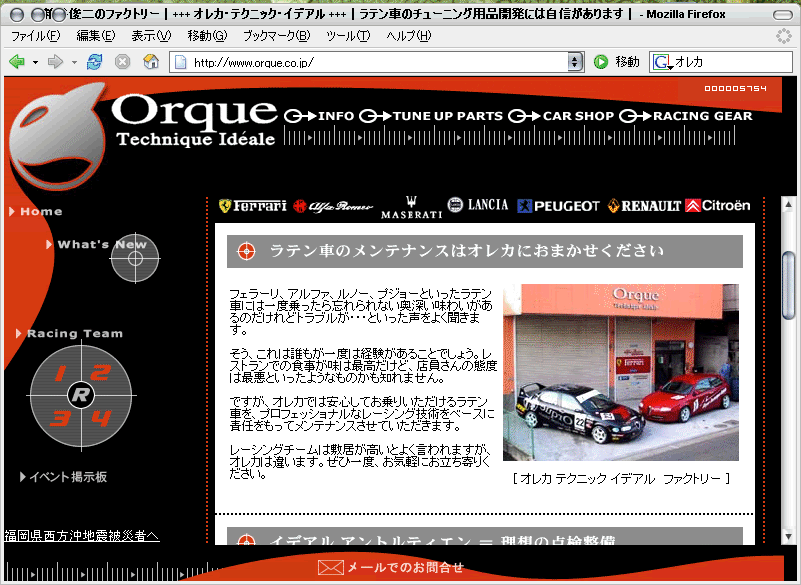Open the ツール(T) menu

click(x=348, y=36)
